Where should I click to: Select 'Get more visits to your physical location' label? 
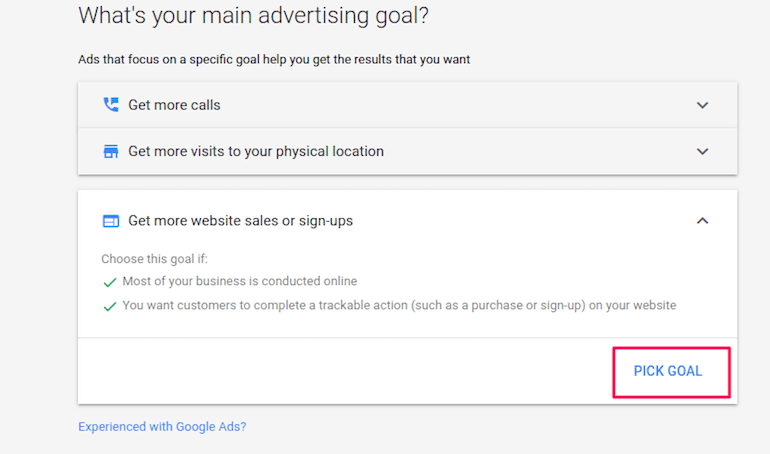click(x=256, y=152)
